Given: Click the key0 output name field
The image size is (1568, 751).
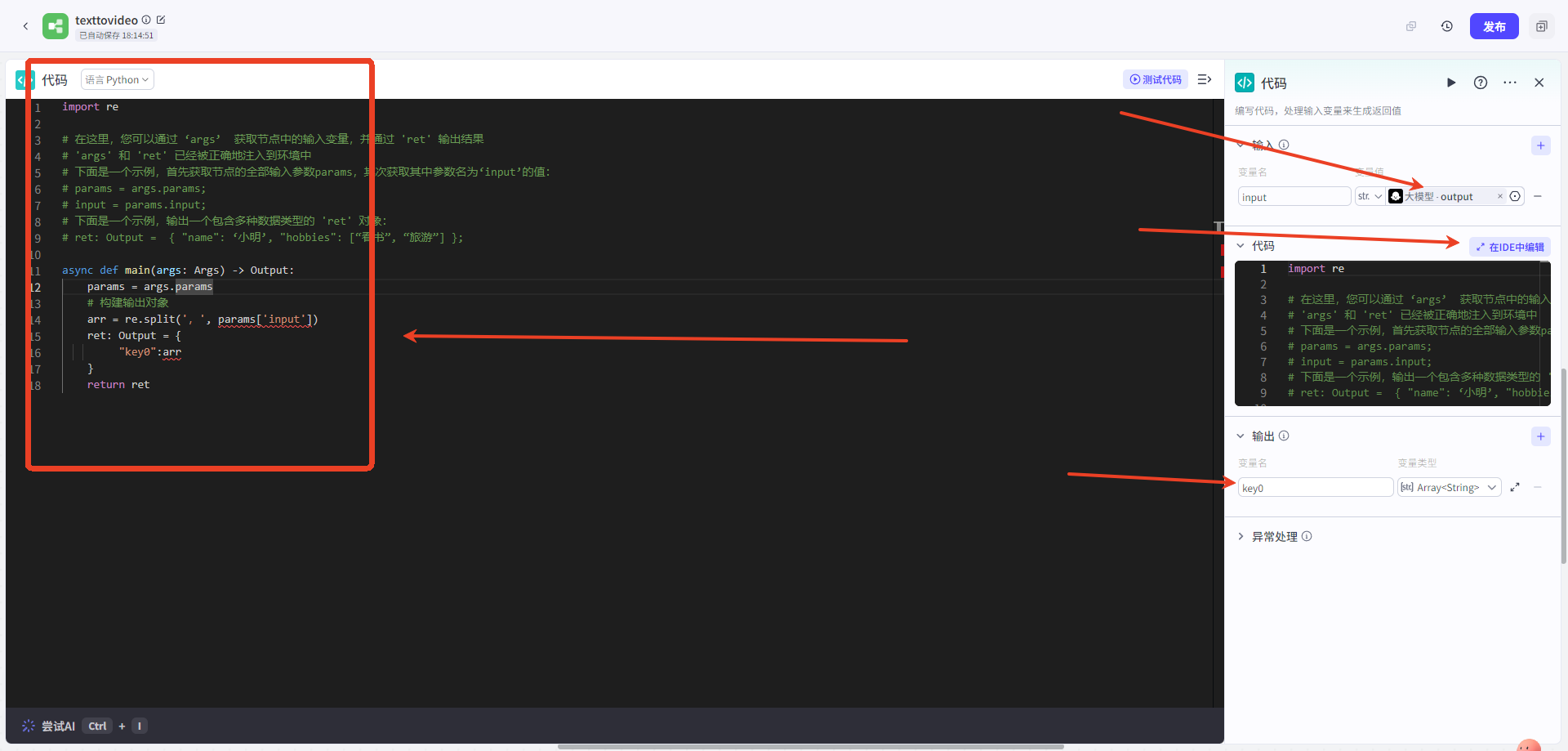Looking at the screenshot, I should point(1314,488).
